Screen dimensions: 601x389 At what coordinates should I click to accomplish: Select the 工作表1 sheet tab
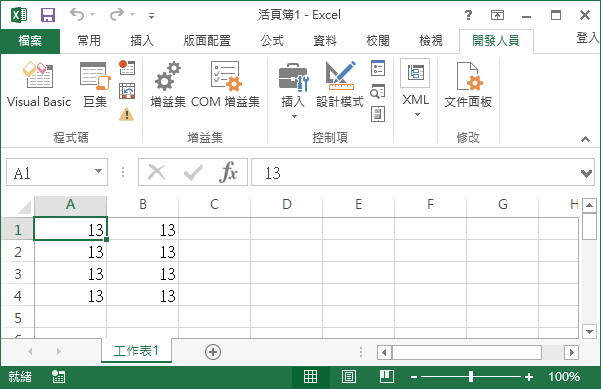136,351
